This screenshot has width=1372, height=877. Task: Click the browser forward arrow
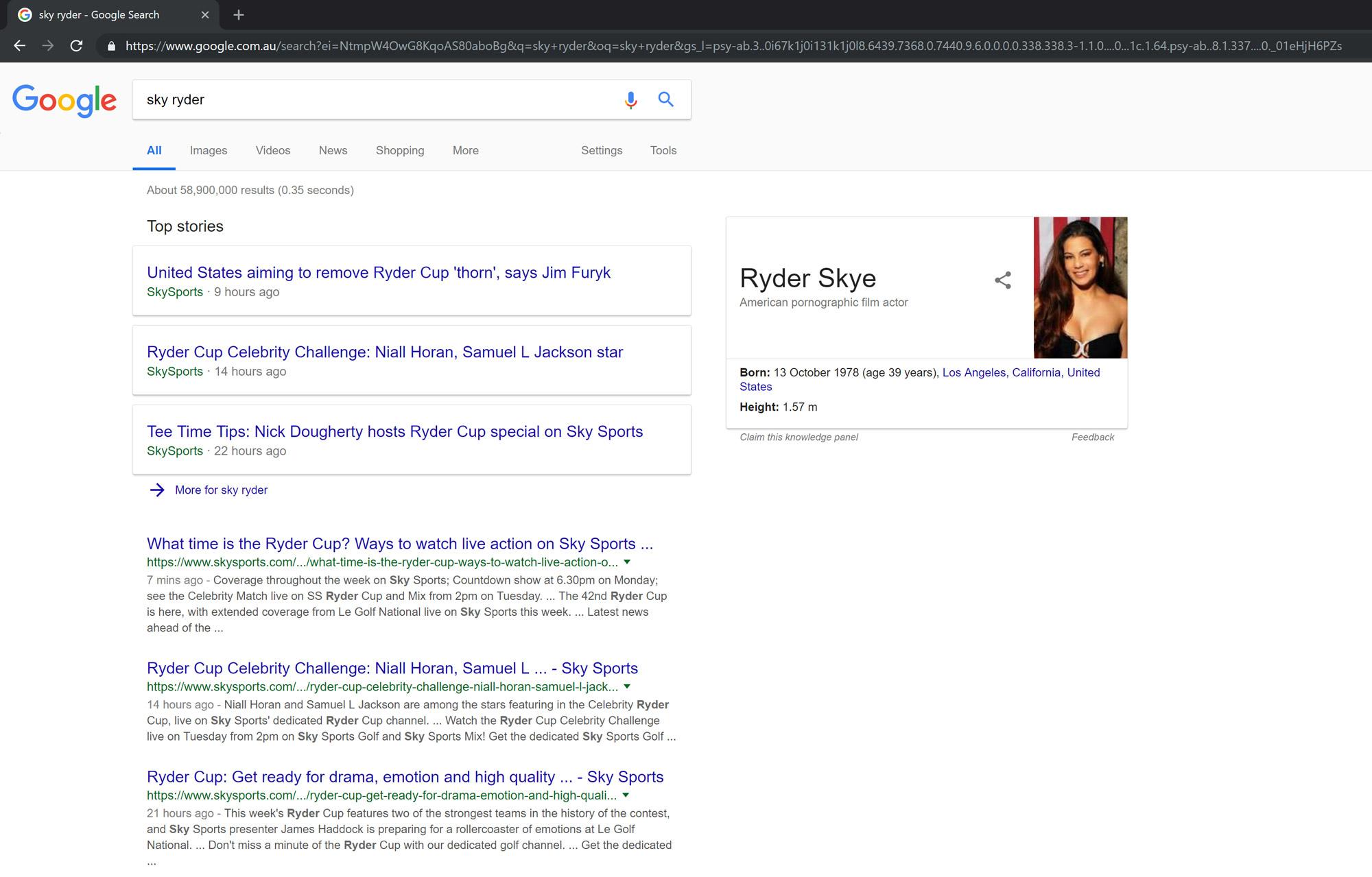click(x=48, y=46)
